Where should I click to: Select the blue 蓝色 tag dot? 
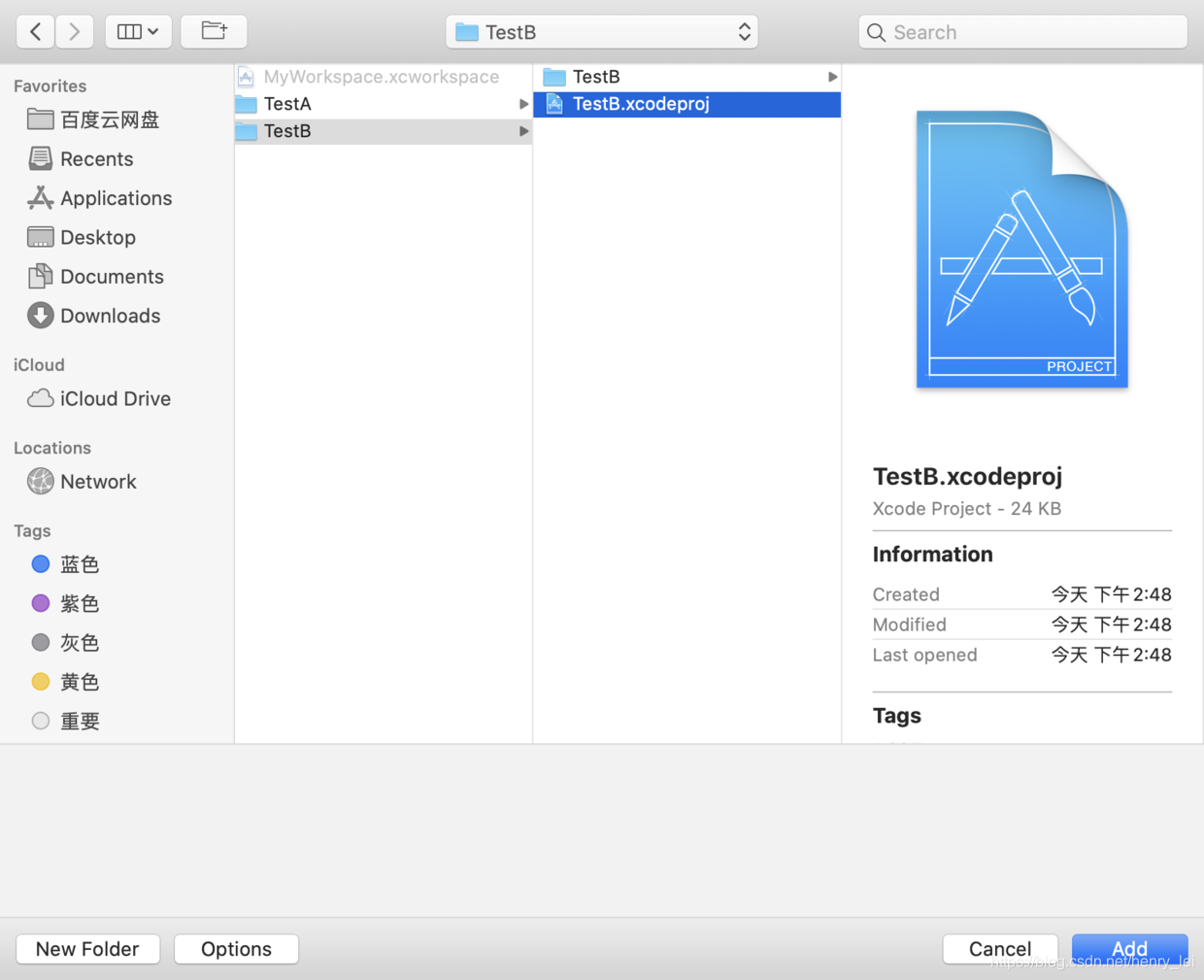click(41, 564)
